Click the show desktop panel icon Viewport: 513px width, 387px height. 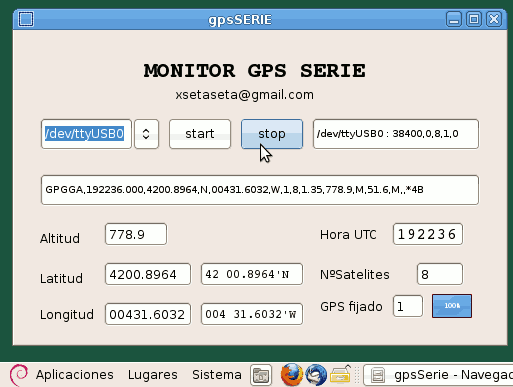(261, 375)
